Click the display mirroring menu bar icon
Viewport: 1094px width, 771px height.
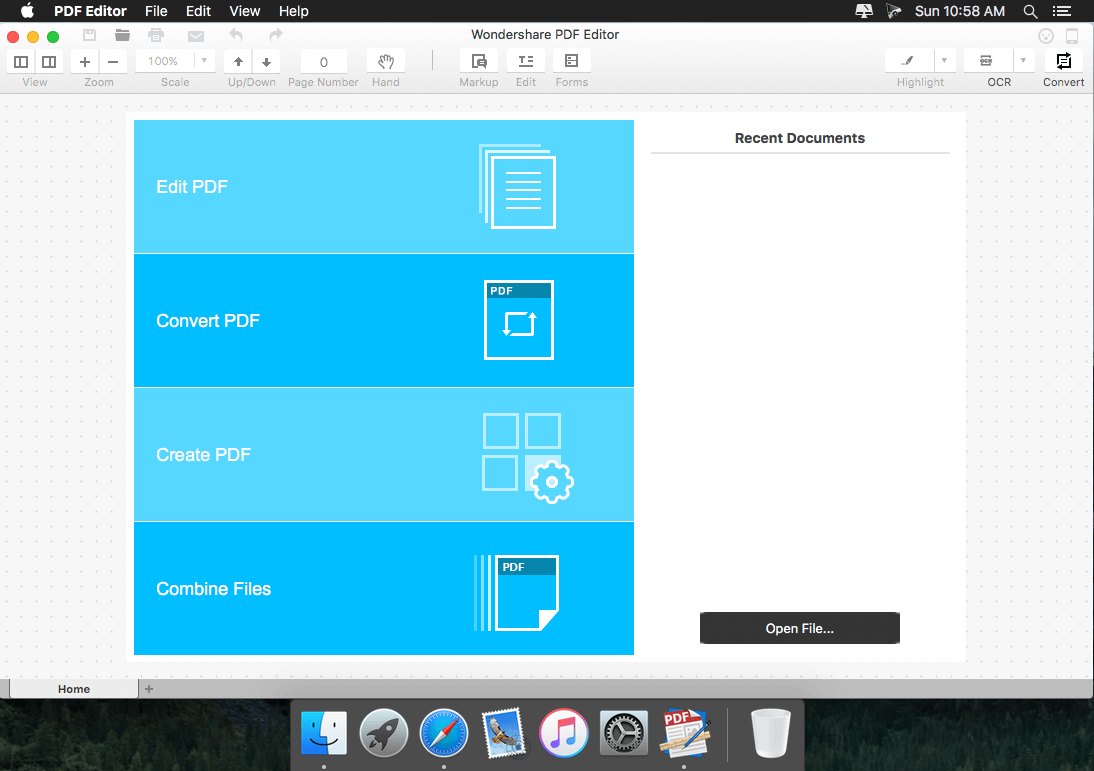click(864, 11)
